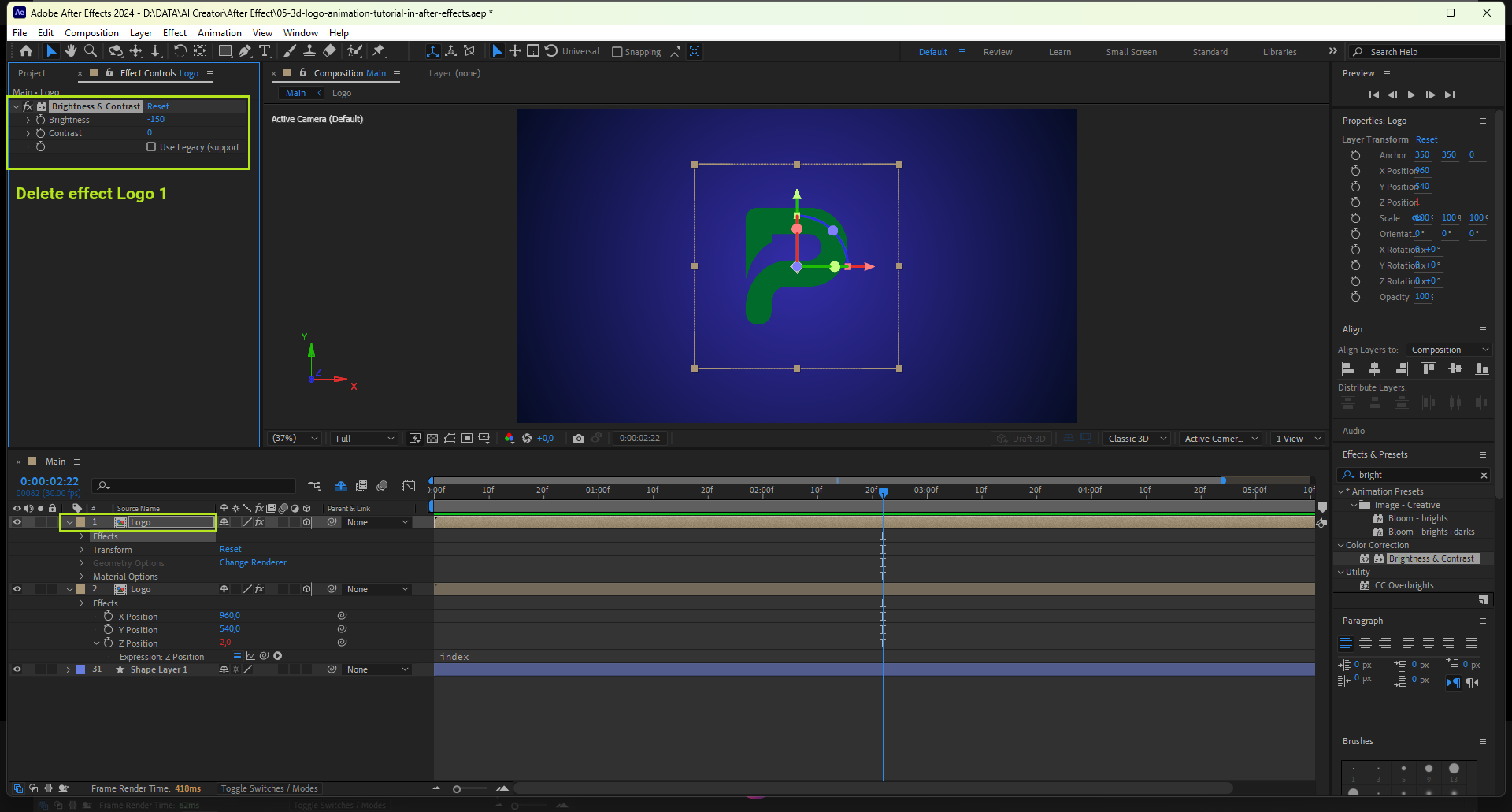Select the Horizontal Type tool
The image size is (1512, 812).
tap(265, 51)
